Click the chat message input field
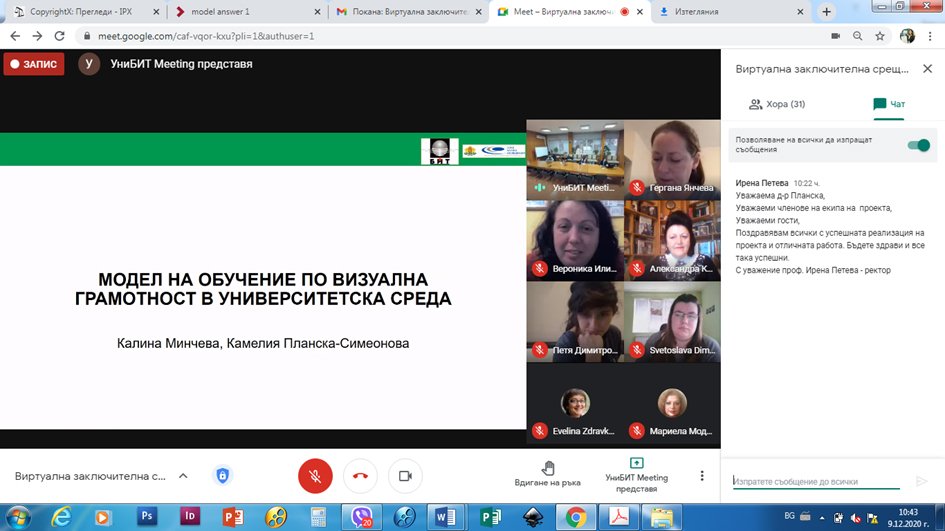 815,481
